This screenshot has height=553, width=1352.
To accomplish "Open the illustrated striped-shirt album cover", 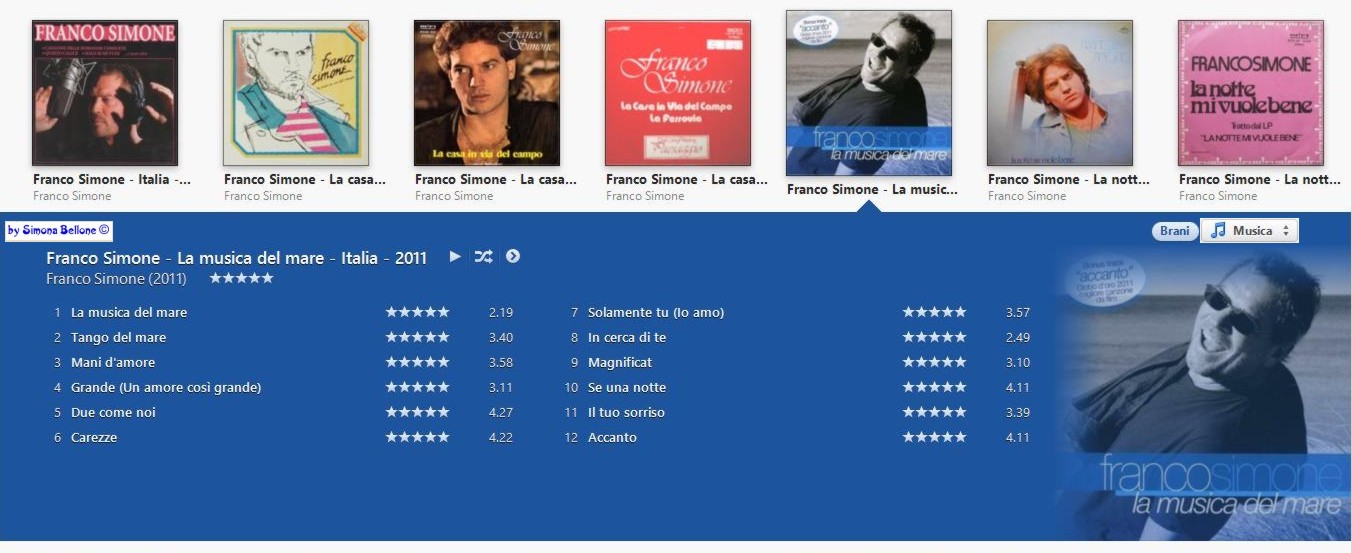I will [x=296, y=93].
